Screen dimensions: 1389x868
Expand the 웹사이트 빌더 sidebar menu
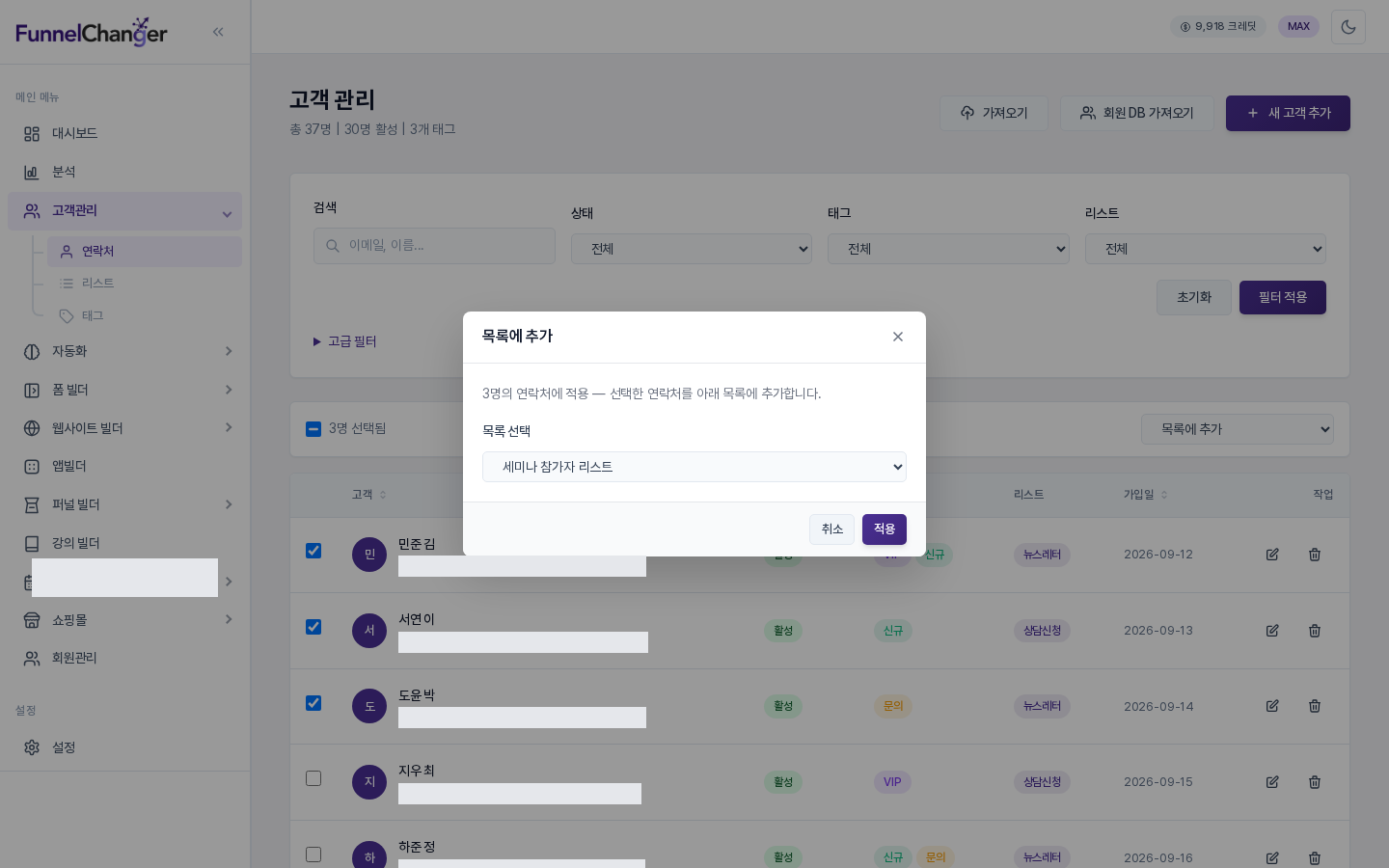(124, 428)
